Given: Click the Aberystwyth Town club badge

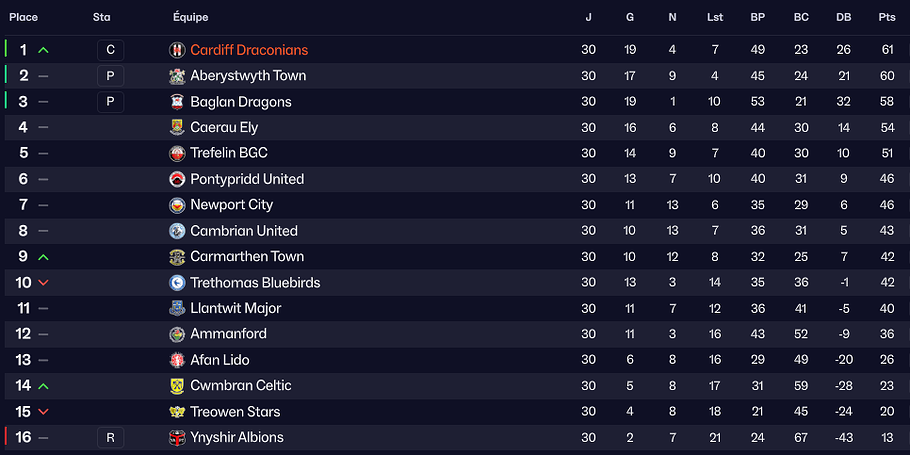Looking at the screenshot, I should [x=177, y=76].
